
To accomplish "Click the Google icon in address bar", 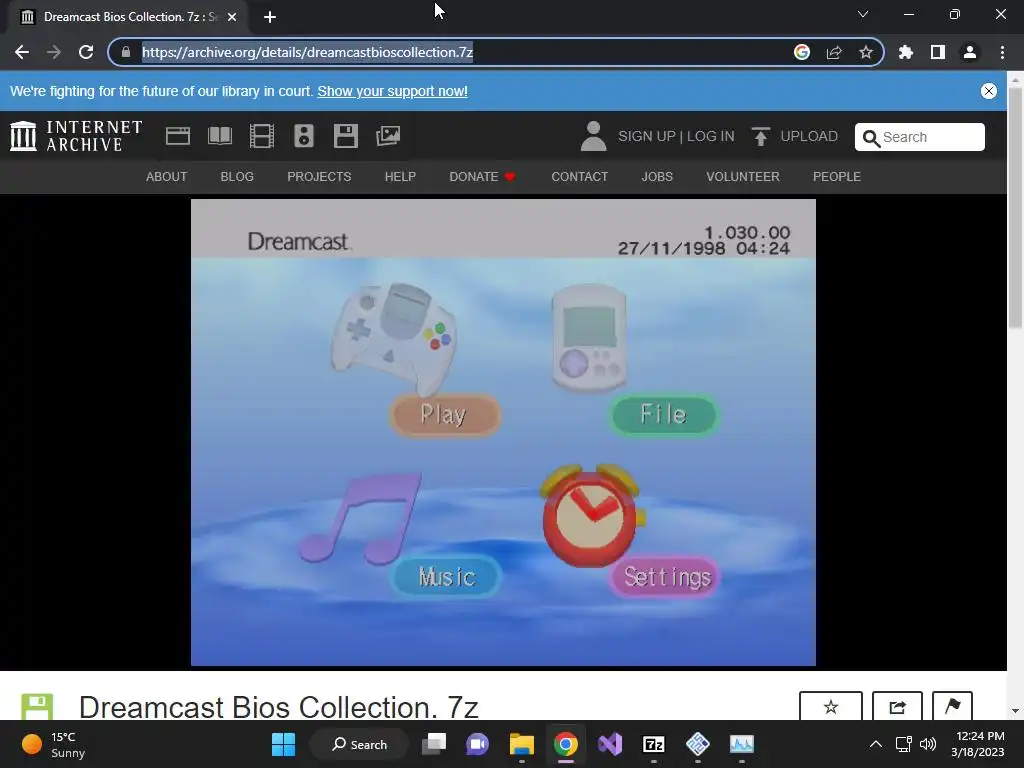I will (x=802, y=52).
